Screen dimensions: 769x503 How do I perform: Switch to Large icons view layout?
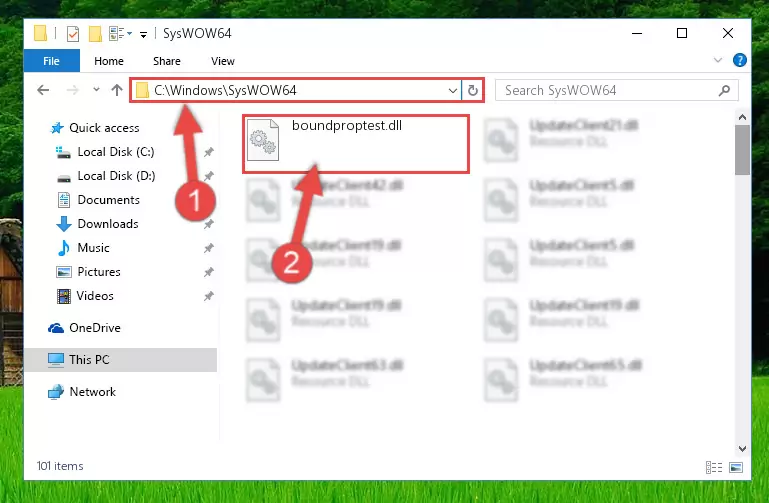pos(736,467)
